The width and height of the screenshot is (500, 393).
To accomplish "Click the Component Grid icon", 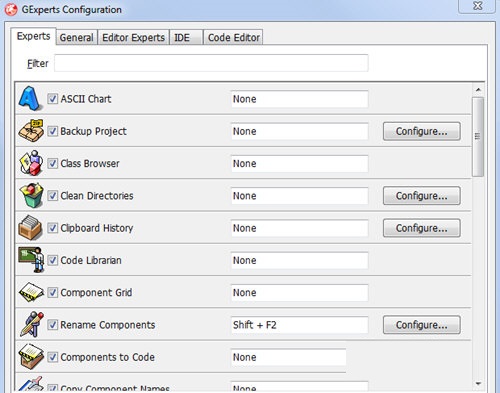I will click(31, 292).
